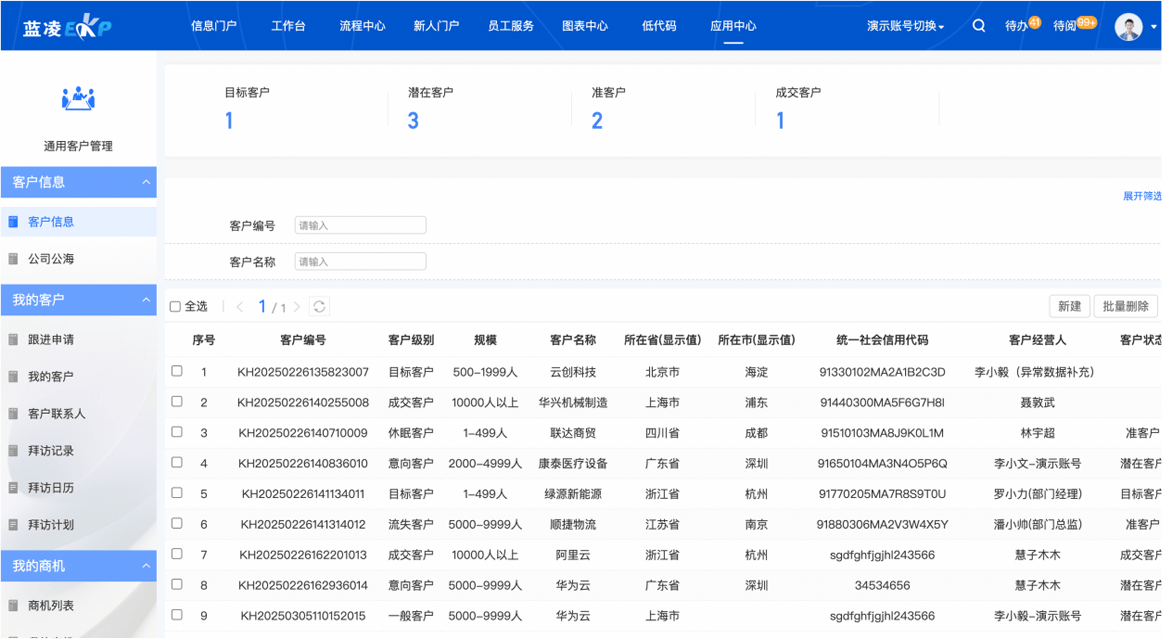Open the user avatar profile menu

(x=1129, y=27)
